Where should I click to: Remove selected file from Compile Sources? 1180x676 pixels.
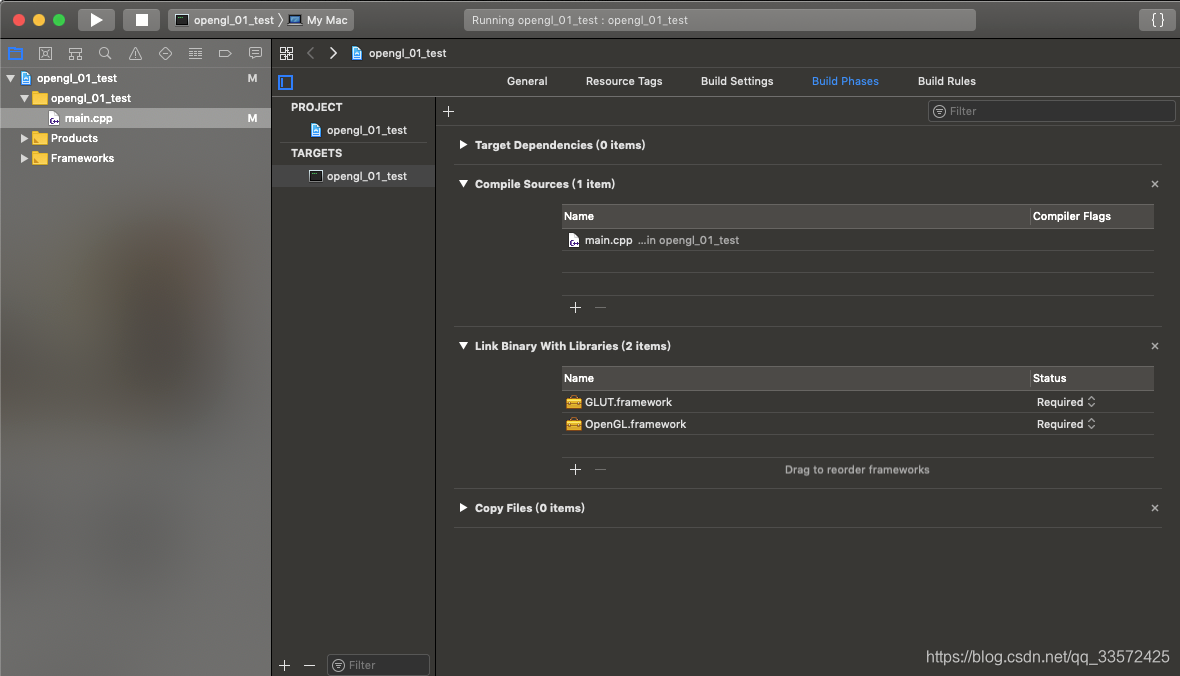click(601, 307)
